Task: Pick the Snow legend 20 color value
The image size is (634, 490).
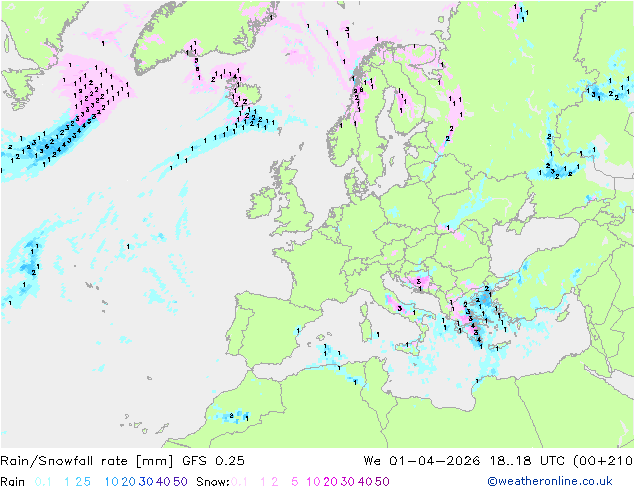Action: point(330,482)
